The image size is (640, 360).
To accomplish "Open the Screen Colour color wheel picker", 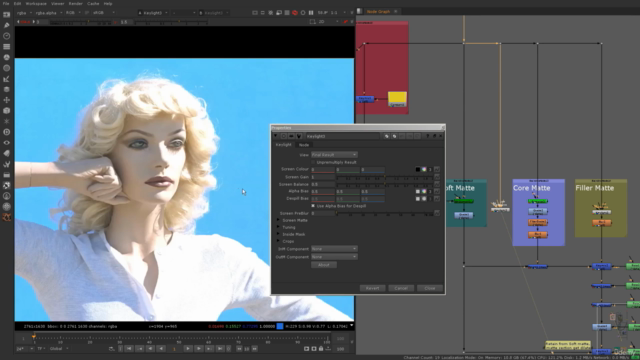I will (424, 169).
